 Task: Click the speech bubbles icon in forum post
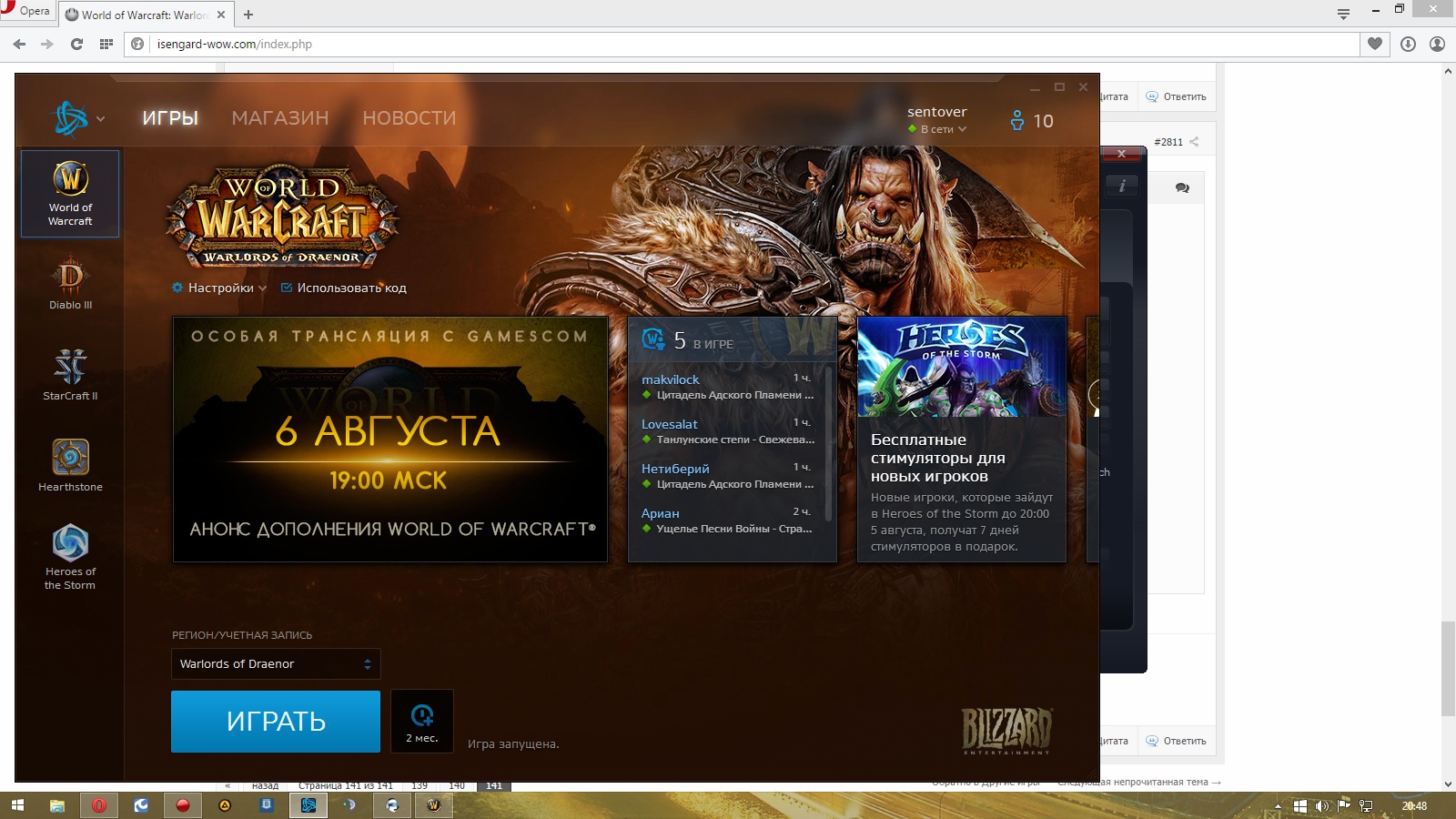(x=1182, y=187)
